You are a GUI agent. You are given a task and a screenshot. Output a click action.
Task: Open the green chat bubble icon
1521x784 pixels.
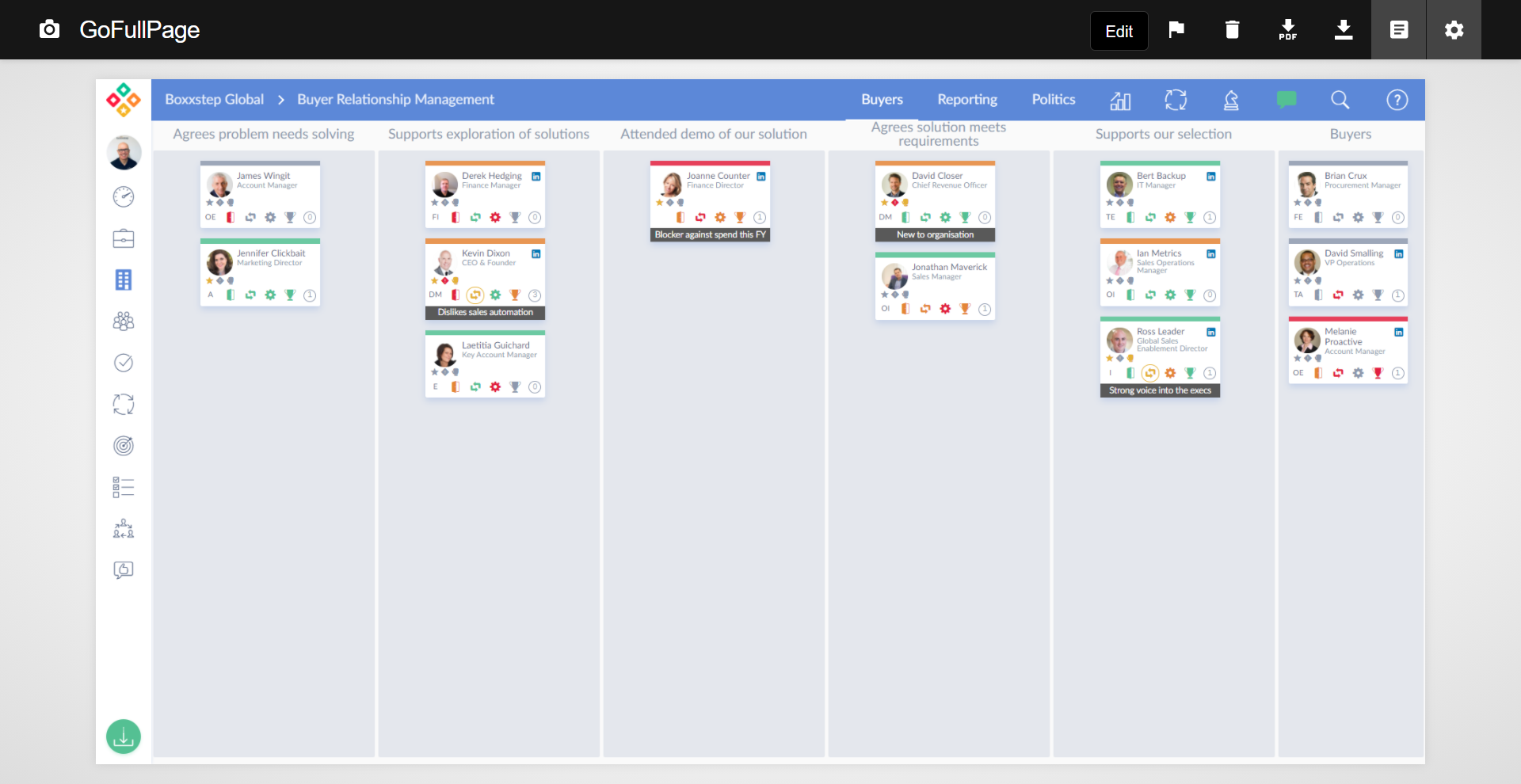(x=1287, y=100)
